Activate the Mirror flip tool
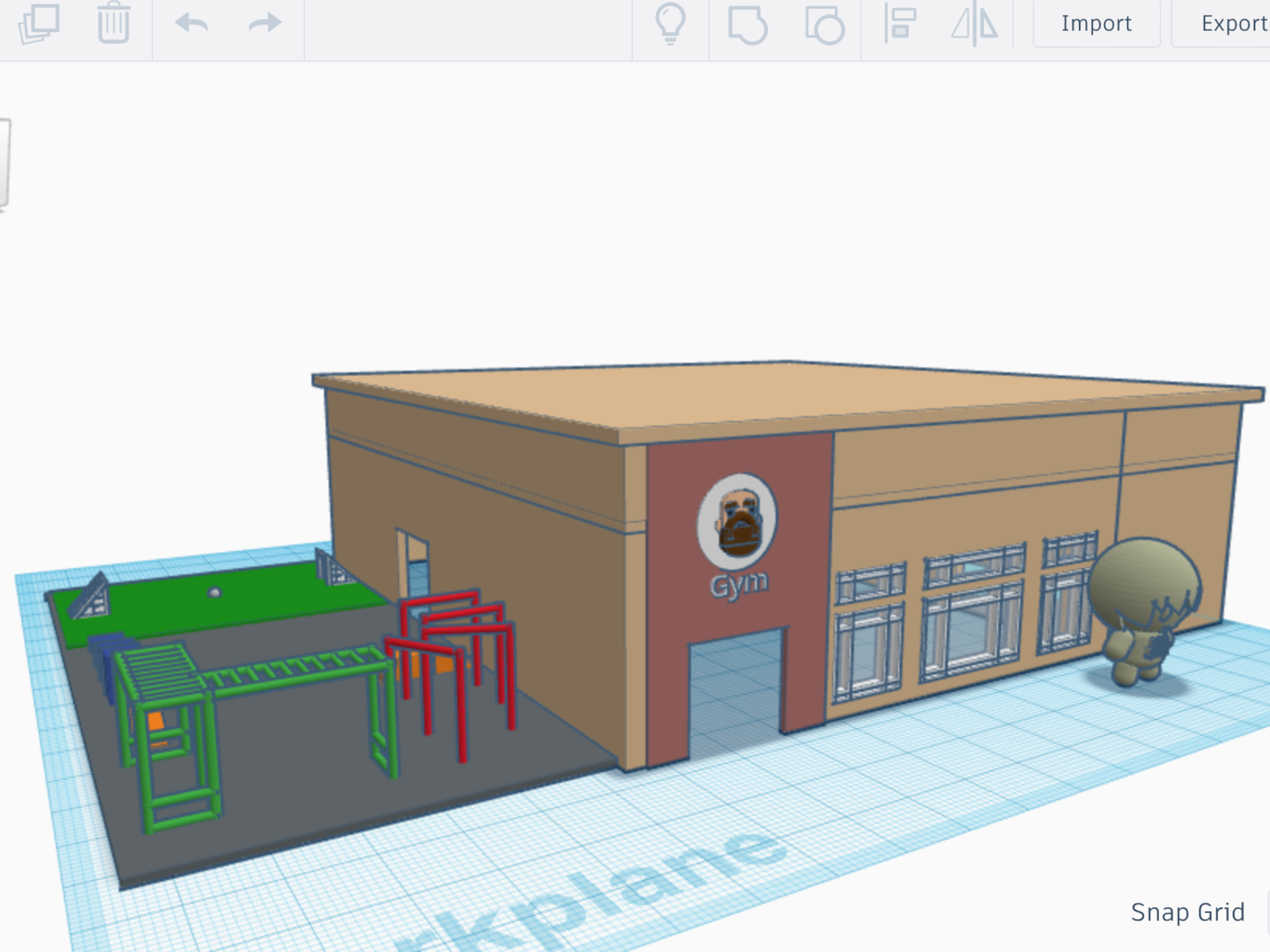This screenshot has height=952, width=1270. tap(975, 24)
